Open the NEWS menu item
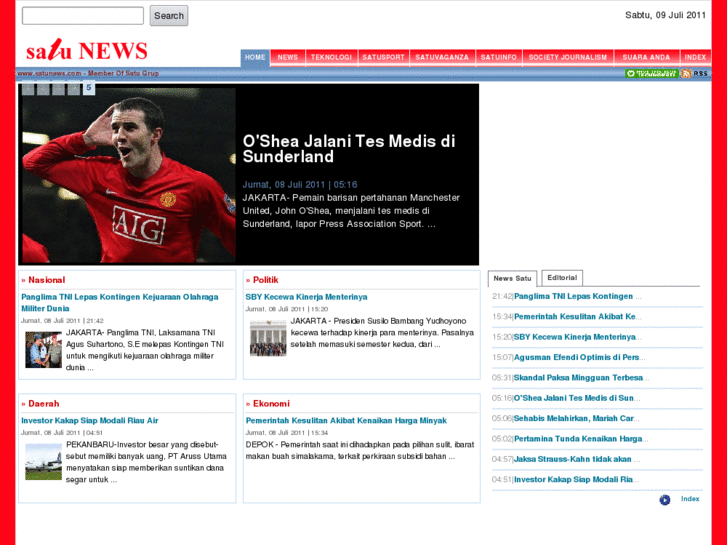Image resolution: width=727 pixels, height=545 pixels. click(x=287, y=58)
